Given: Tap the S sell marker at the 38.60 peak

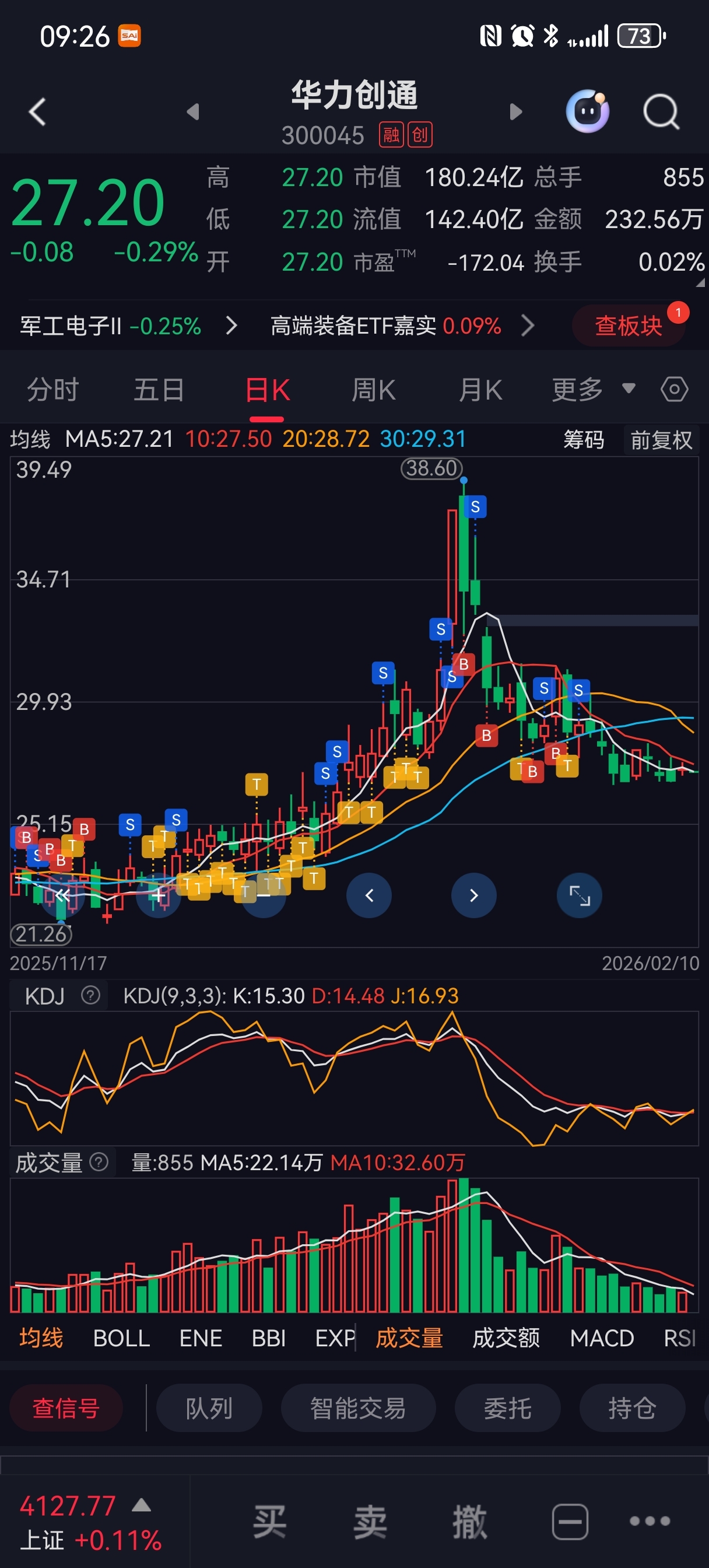Looking at the screenshot, I should click(475, 506).
